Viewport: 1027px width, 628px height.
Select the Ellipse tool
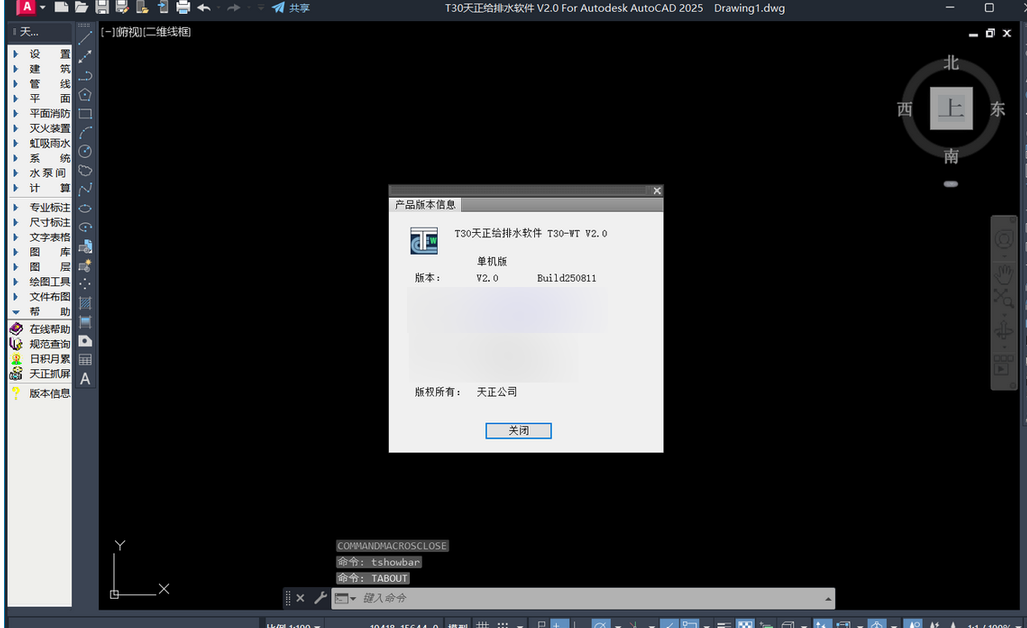pyautogui.click(x=85, y=208)
